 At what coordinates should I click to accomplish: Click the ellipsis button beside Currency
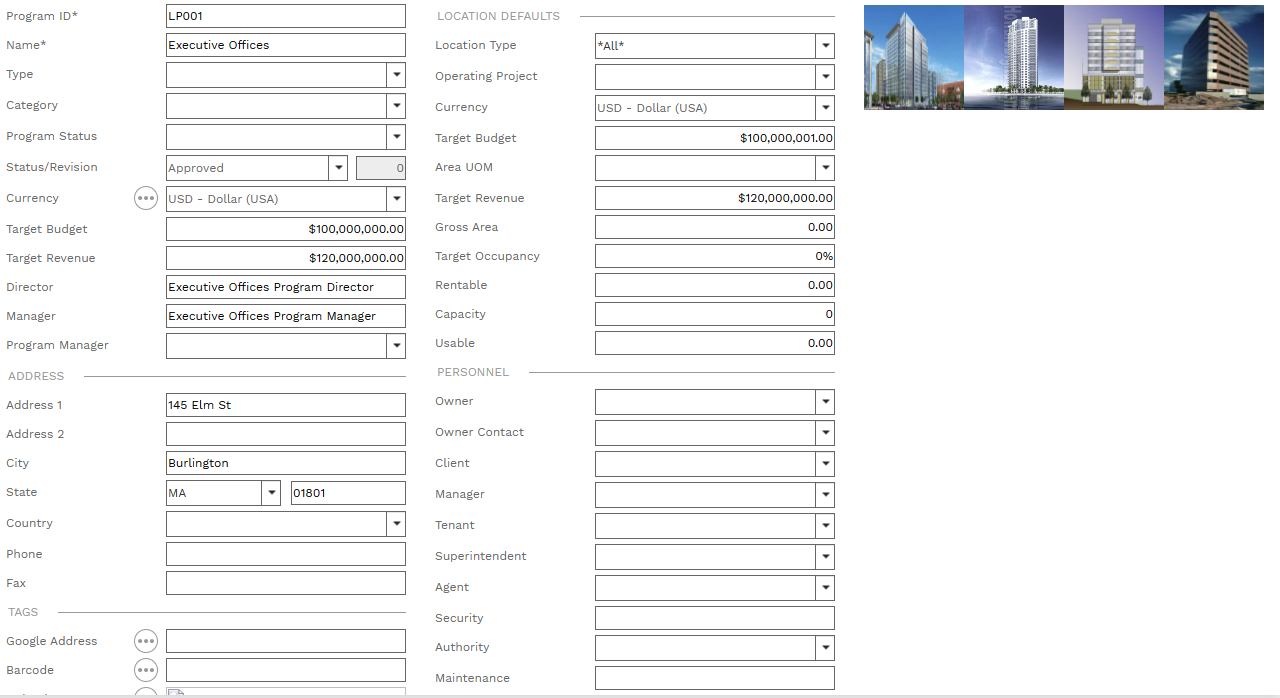pyautogui.click(x=146, y=199)
